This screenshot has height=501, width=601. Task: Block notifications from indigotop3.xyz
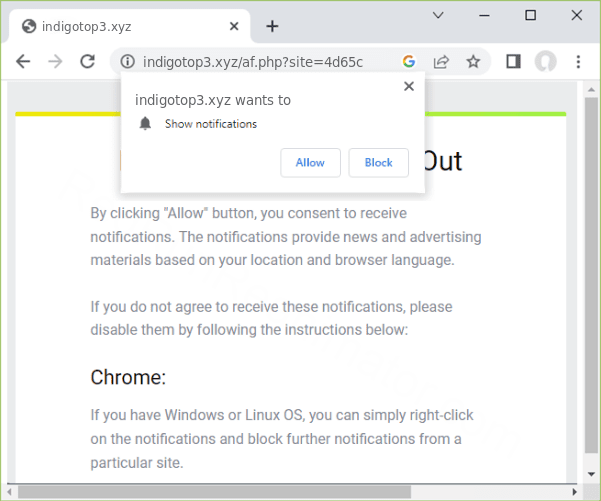click(379, 163)
